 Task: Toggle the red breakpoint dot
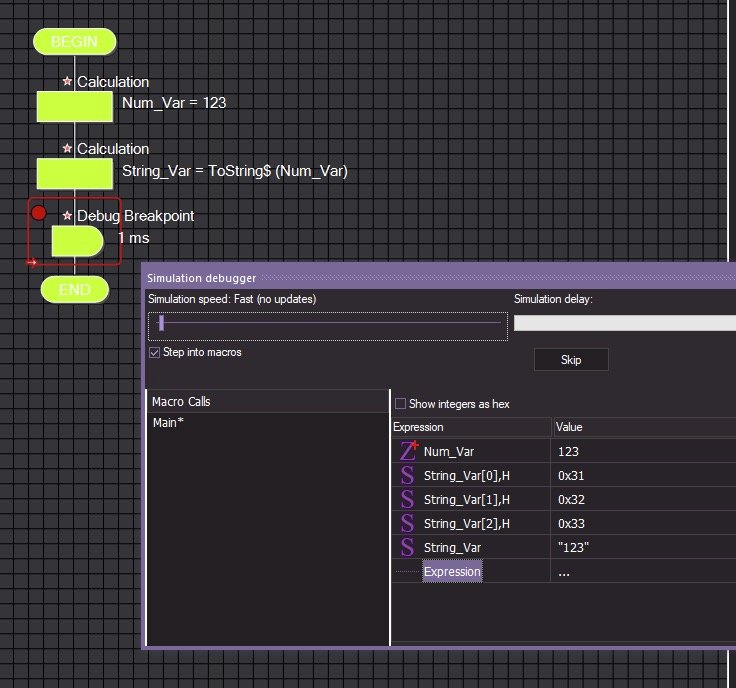coord(39,213)
